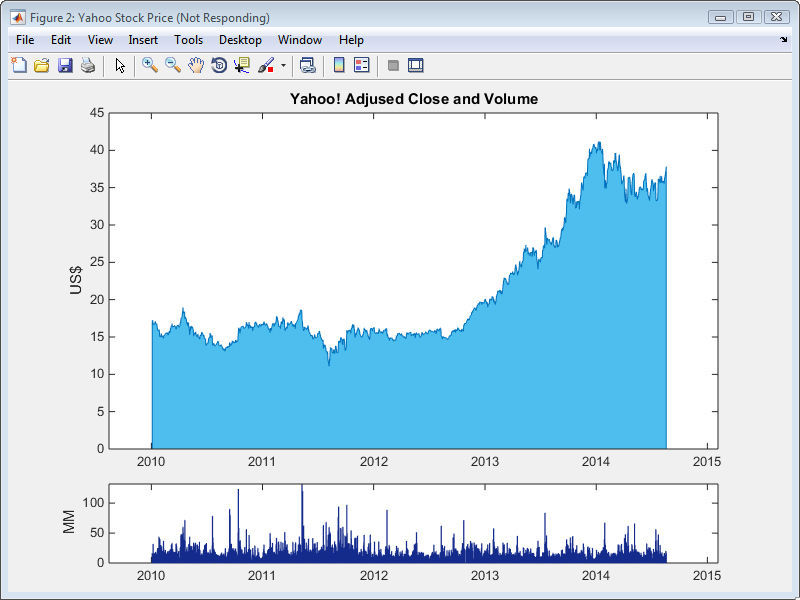This screenshot has height=600, width=800.
Task: Expand the menu bar overflow chevron
Action: pyautogui.click(x=783, y=40)
